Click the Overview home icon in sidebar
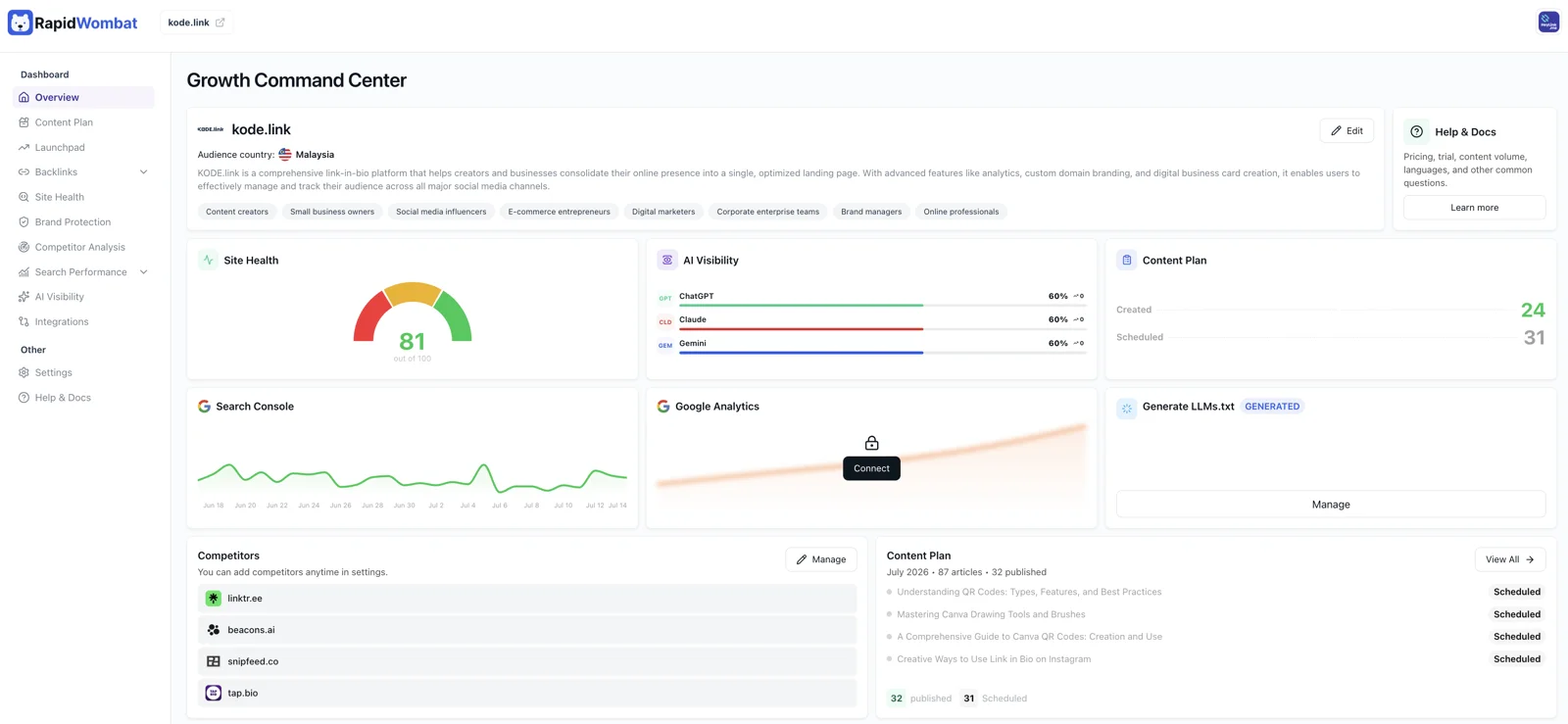The height and width of the screenshot is (724, 1568). tap(24, 97)
